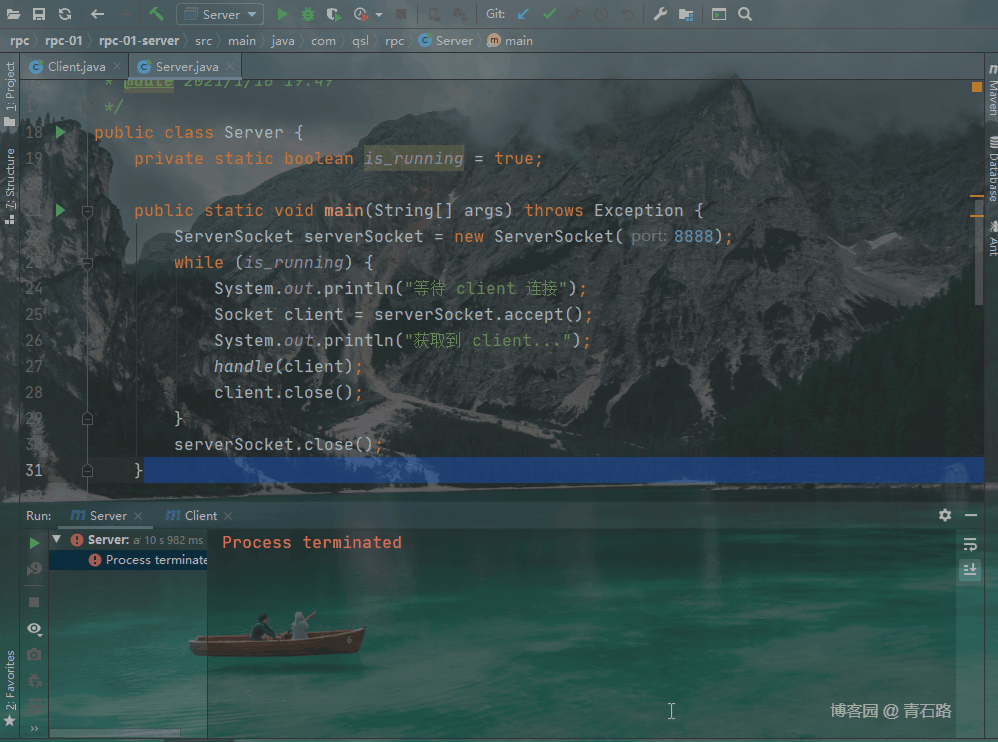Click the gutter run arrow beside class Server
The width and height of the screenshot is (998, 742).
click(60, 132)
